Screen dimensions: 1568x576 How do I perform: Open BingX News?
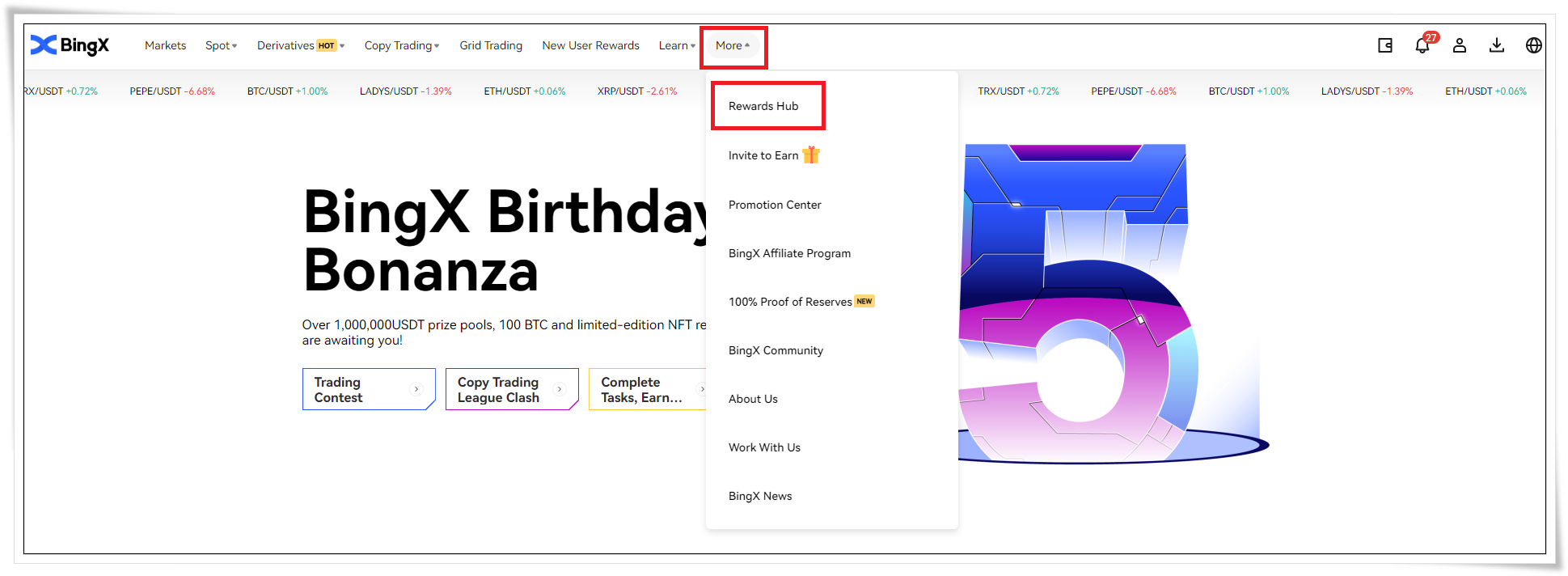click(760, 496)
